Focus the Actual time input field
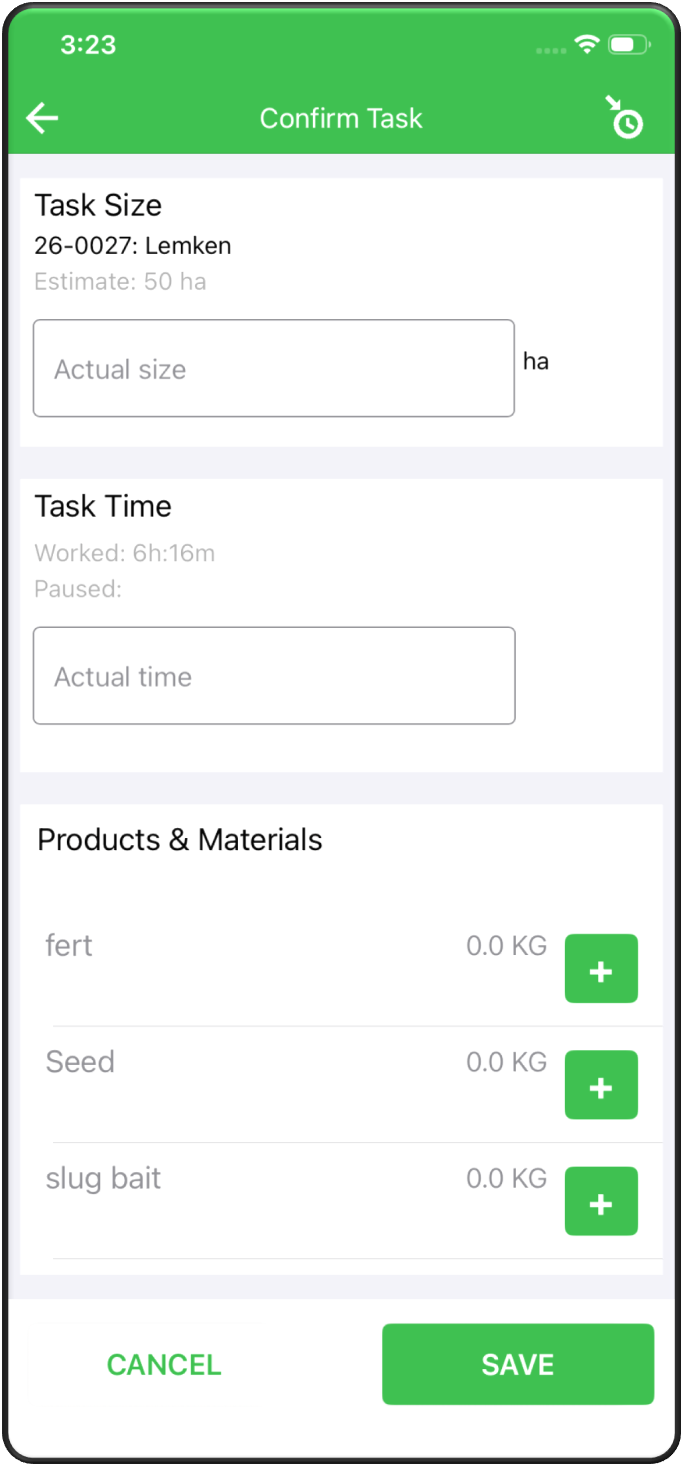The image size is (683, 1466). pos(274,676)
